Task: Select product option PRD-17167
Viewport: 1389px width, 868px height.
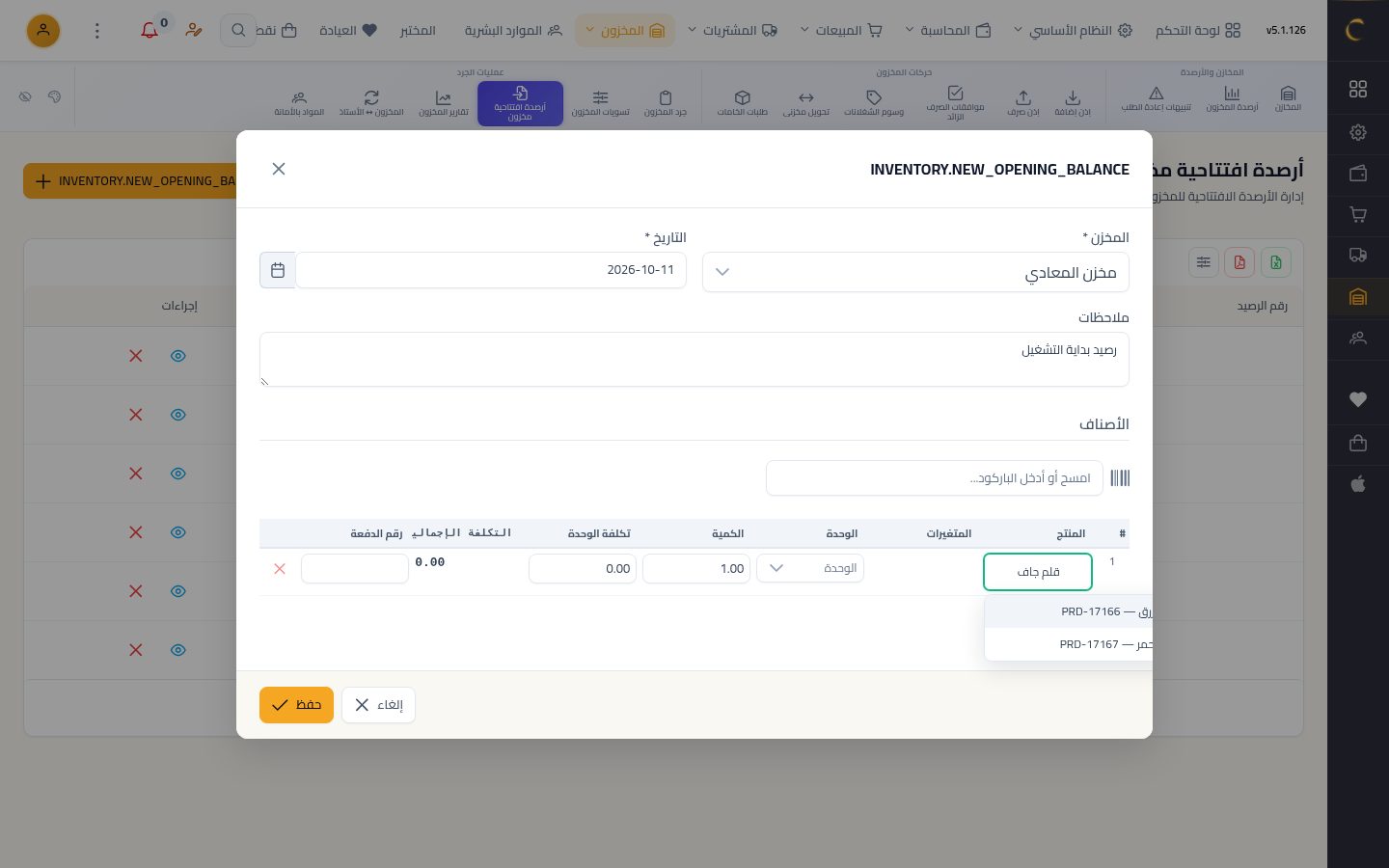Action: [x=1069, y=644]
